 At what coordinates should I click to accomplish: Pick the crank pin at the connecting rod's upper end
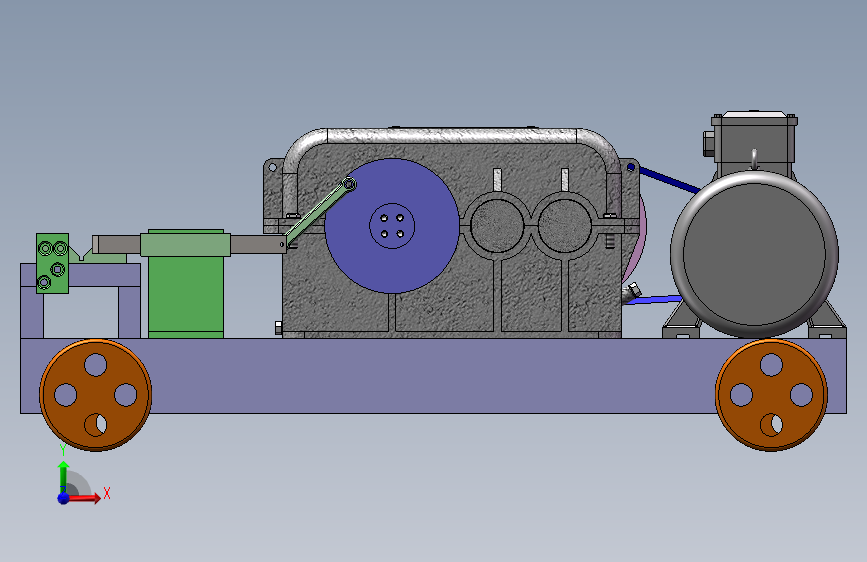349,184
